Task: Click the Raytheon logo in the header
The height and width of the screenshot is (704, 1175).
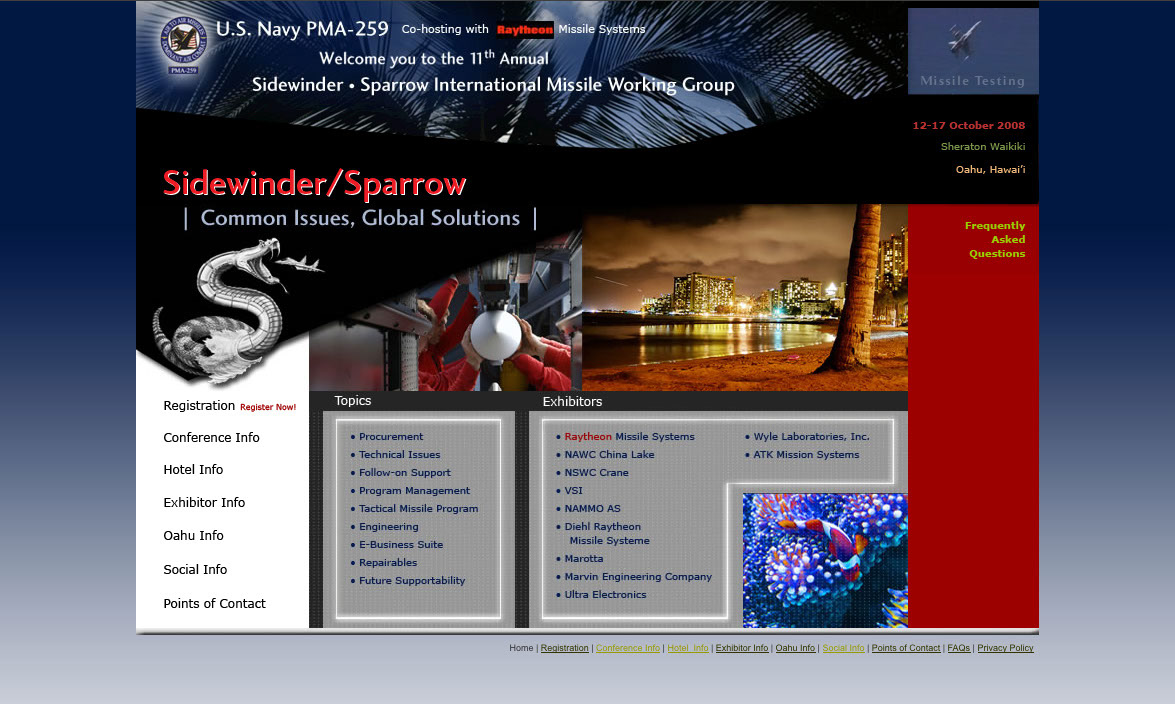Action: coord(525,30)
